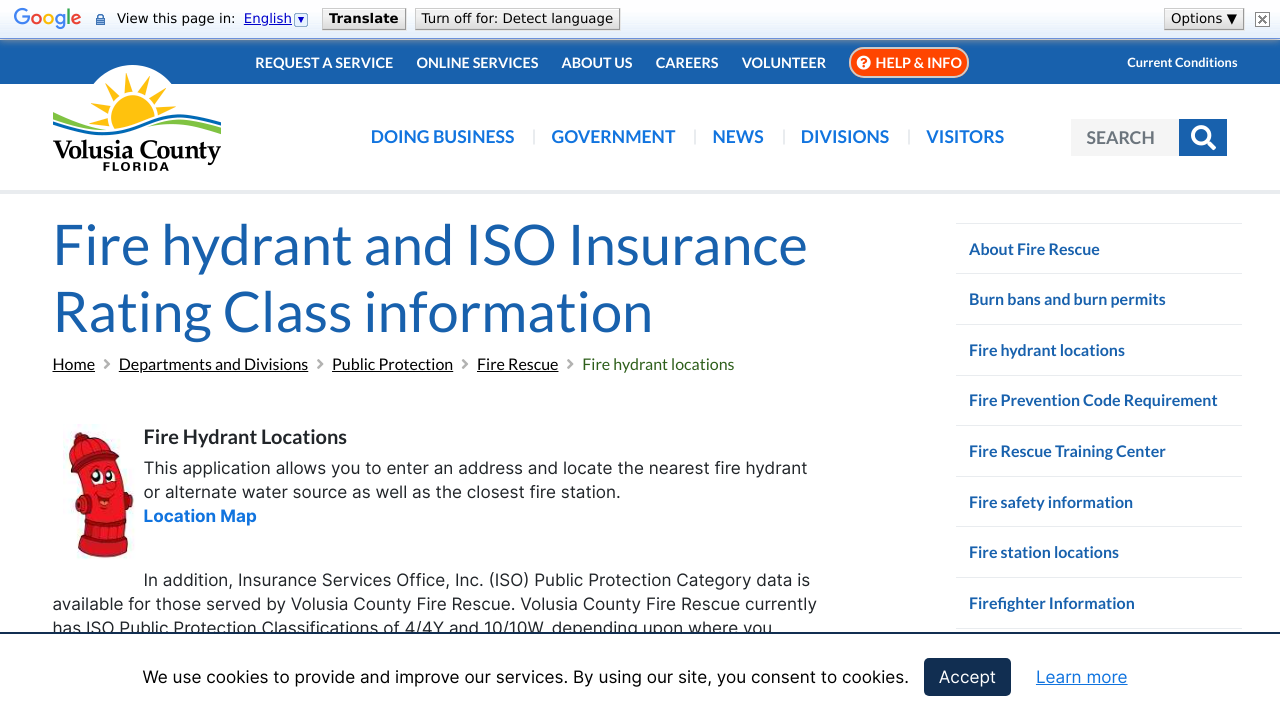
Task: Click the Volusia County Florida logo
Action: click(x=137, y=119)
